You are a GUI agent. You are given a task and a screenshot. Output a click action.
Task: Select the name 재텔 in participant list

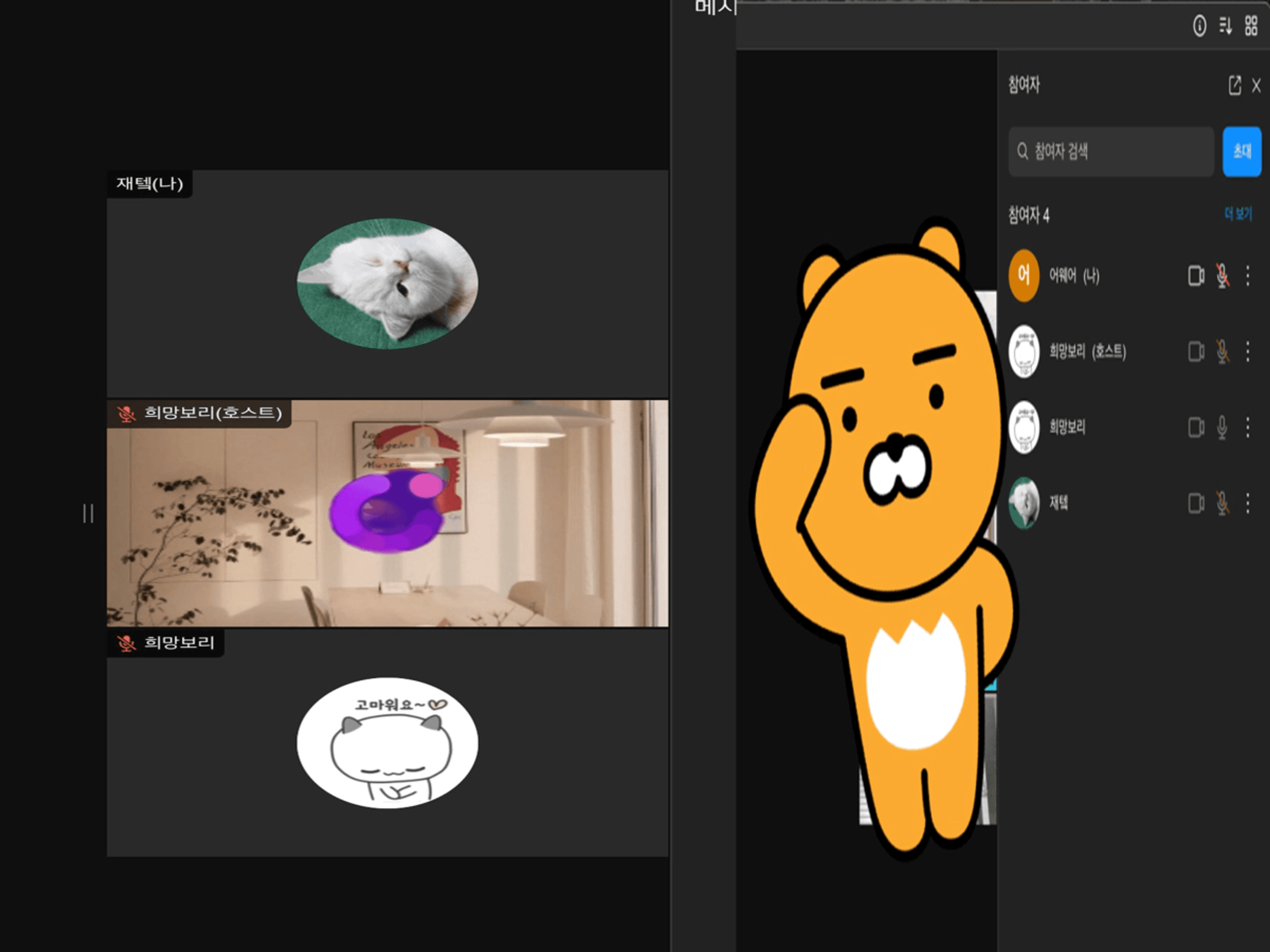tap(1059, 503)
